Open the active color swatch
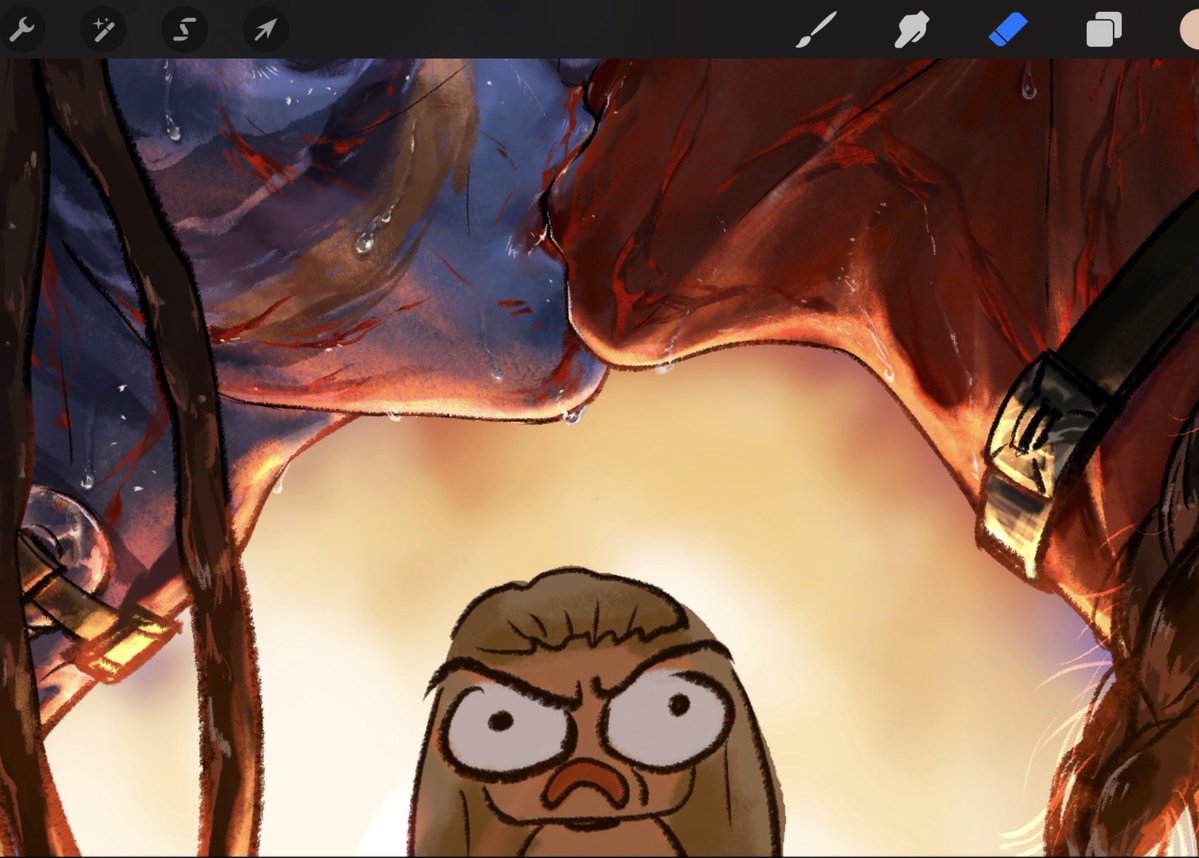 pos(1189,30)
